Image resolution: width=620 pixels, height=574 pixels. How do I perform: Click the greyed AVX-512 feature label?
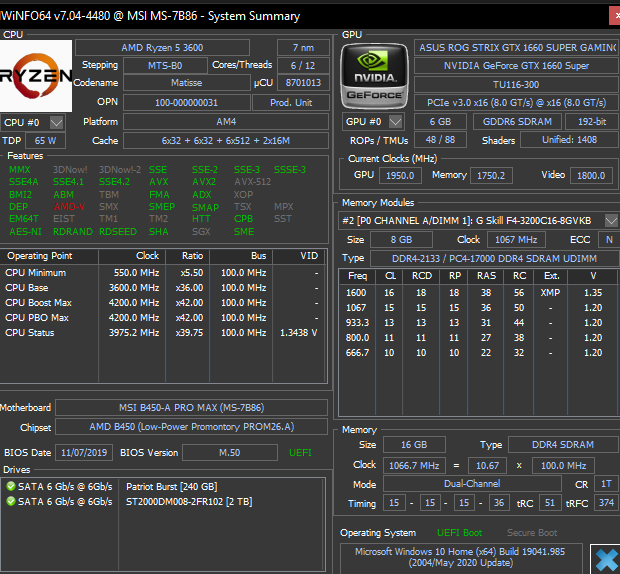tap(253, 182)
